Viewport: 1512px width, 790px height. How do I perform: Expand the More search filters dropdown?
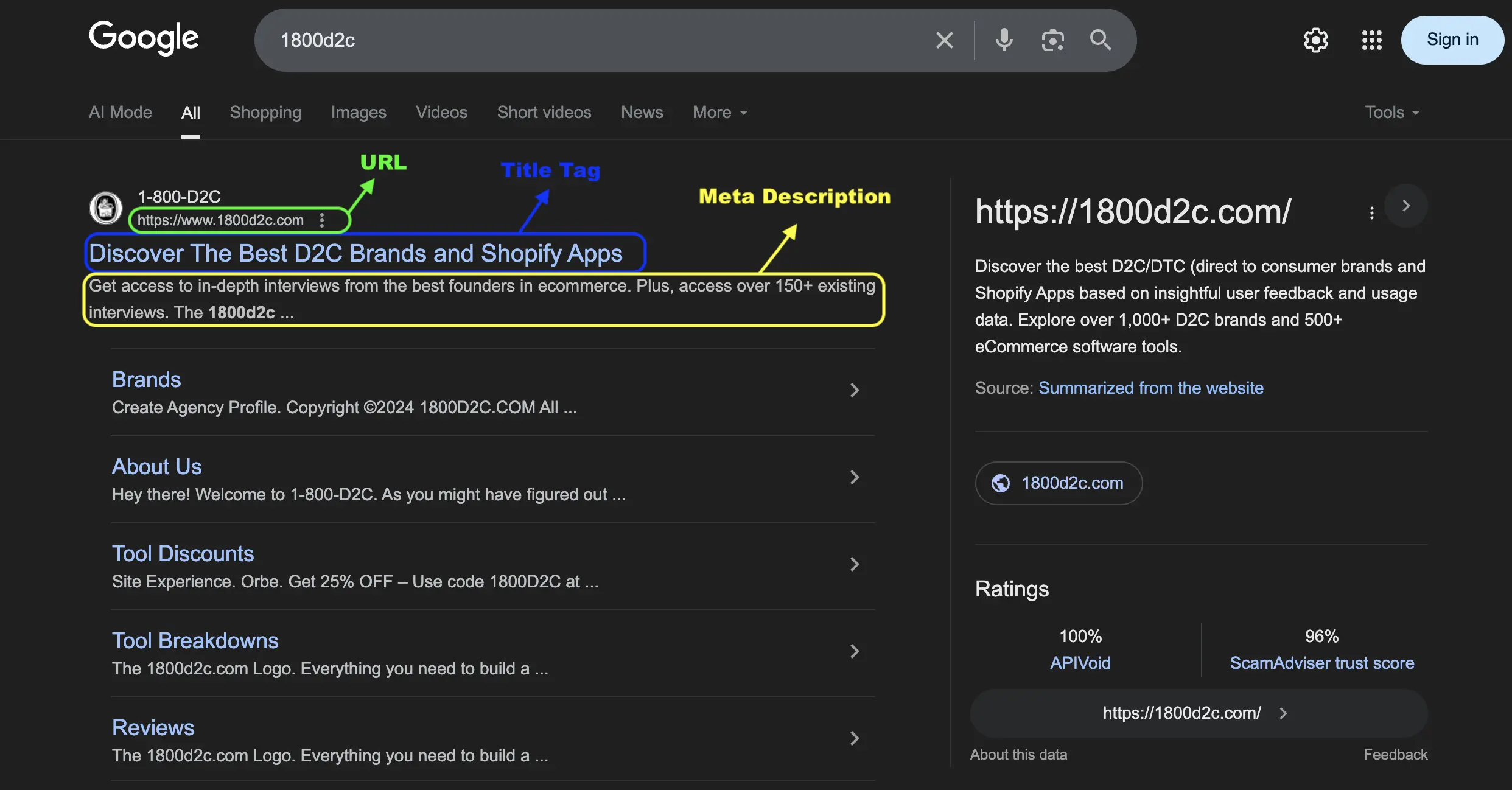(719, 113)
